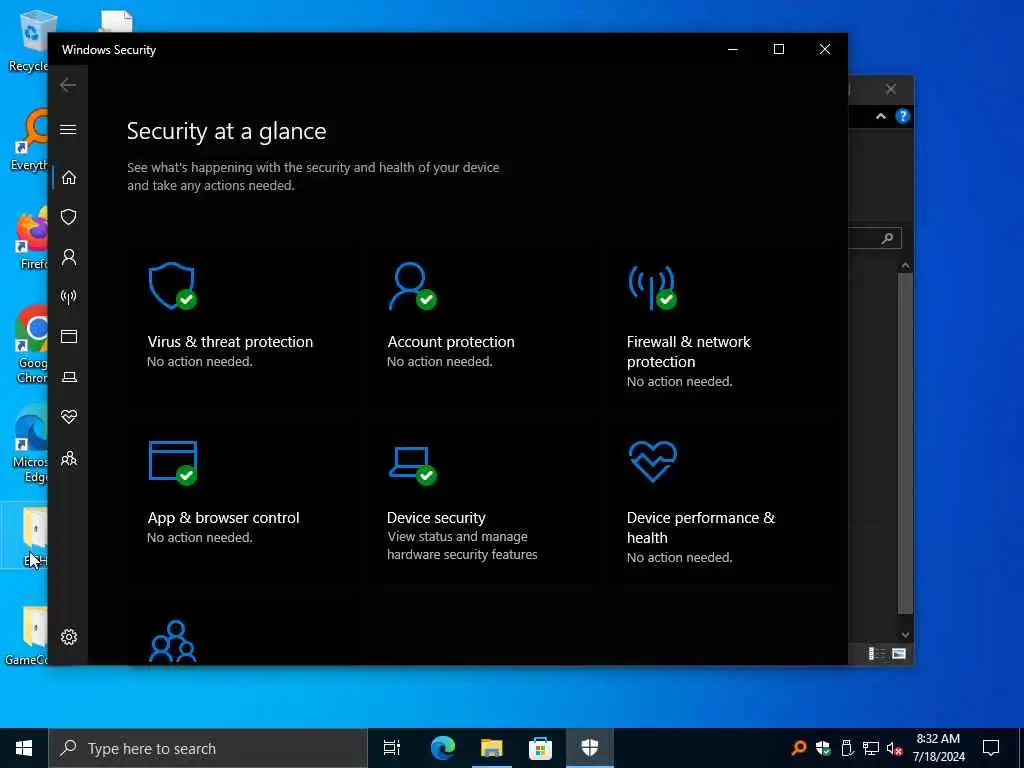Open Account protection person icon in sidebar
The width and height of the screenshot is (1024, 768).
coord(69,257)
